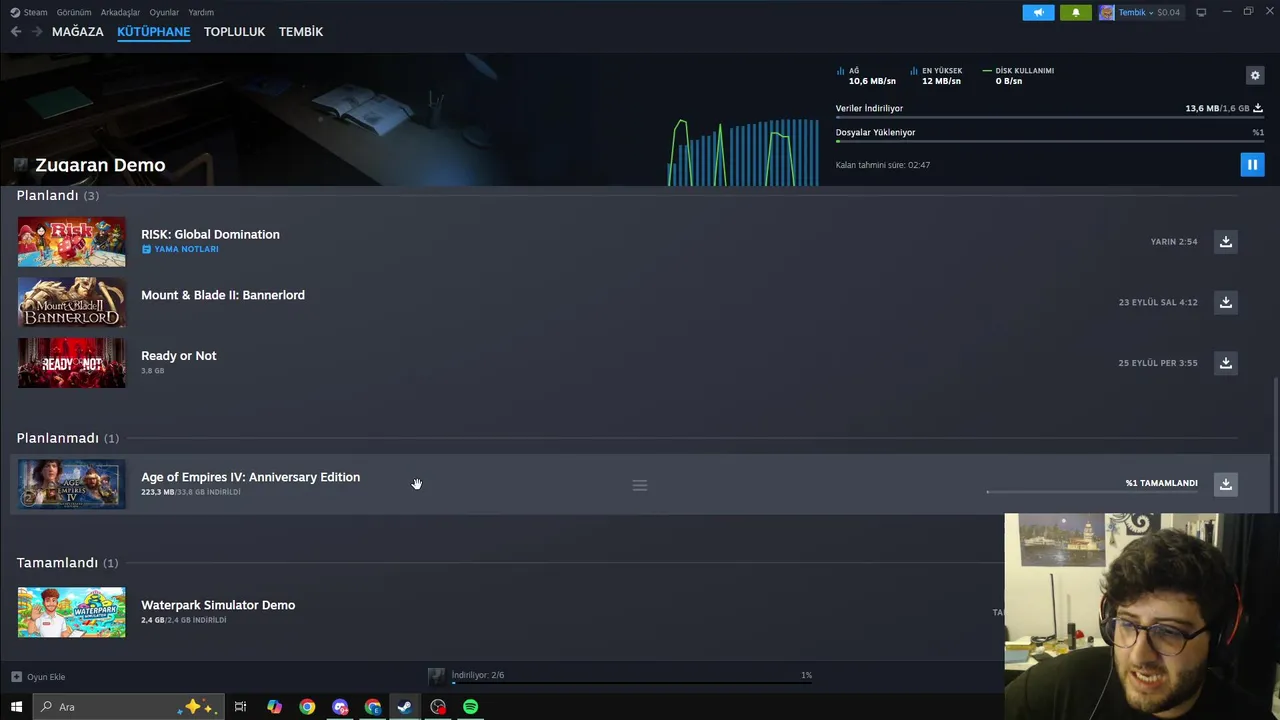Open download settings gear icon
The width and height of the screenshot is (1280, 720).
click(x=1255, y=75)
